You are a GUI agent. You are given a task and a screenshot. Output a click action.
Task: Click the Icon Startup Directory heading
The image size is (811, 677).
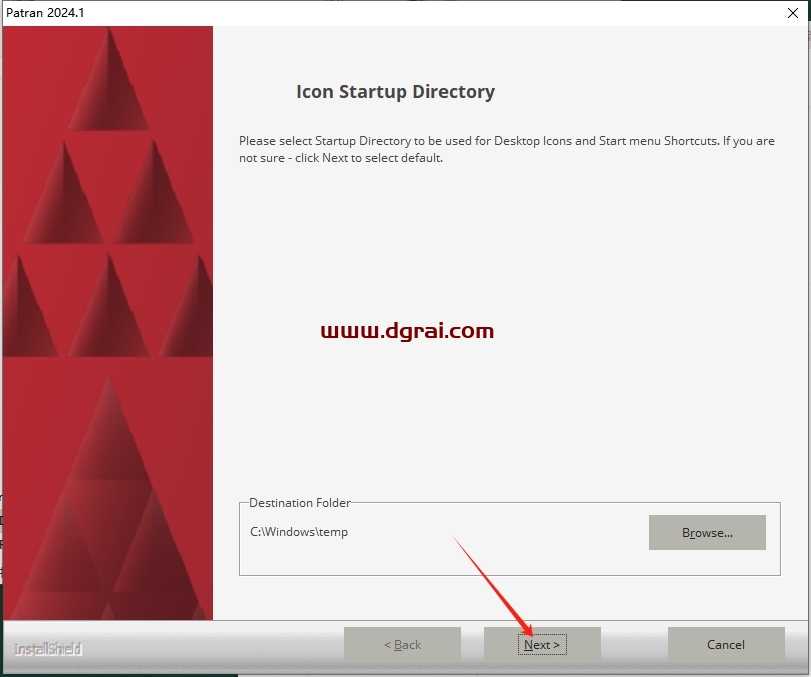tap(395, 92)
